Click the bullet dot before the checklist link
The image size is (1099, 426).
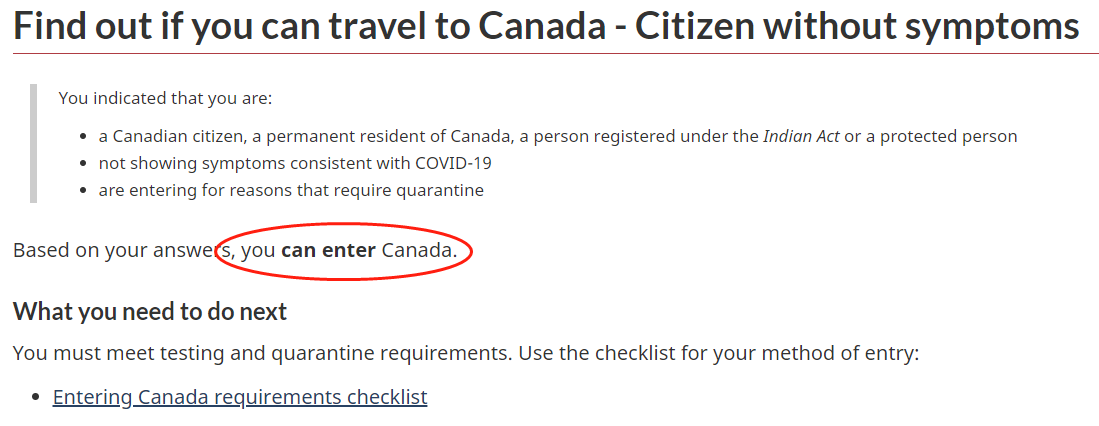coord(38,398)
